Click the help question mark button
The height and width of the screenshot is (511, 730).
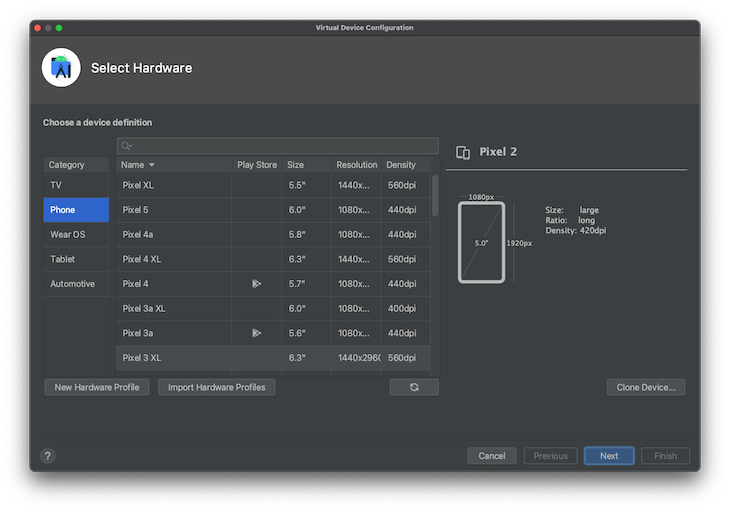pos(47,456)
